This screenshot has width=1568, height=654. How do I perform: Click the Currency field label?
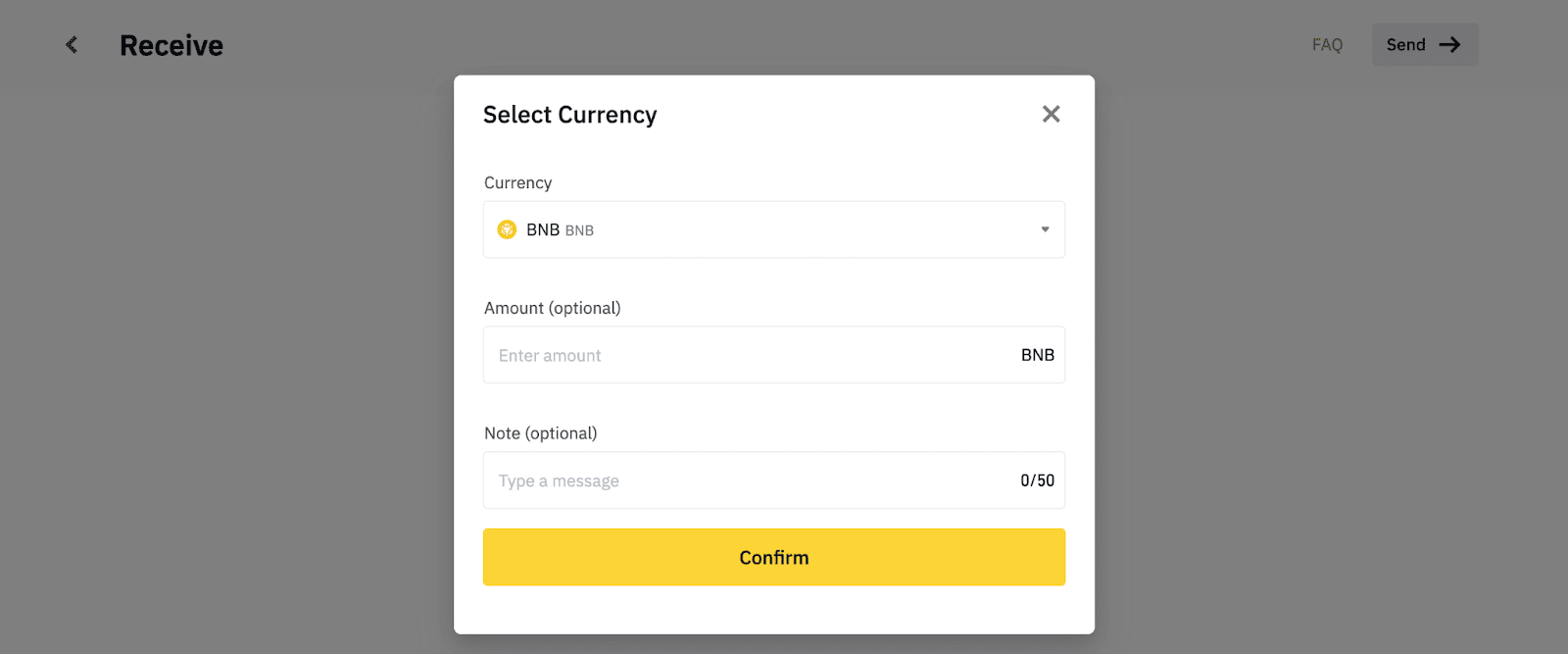tap(518, 183)
